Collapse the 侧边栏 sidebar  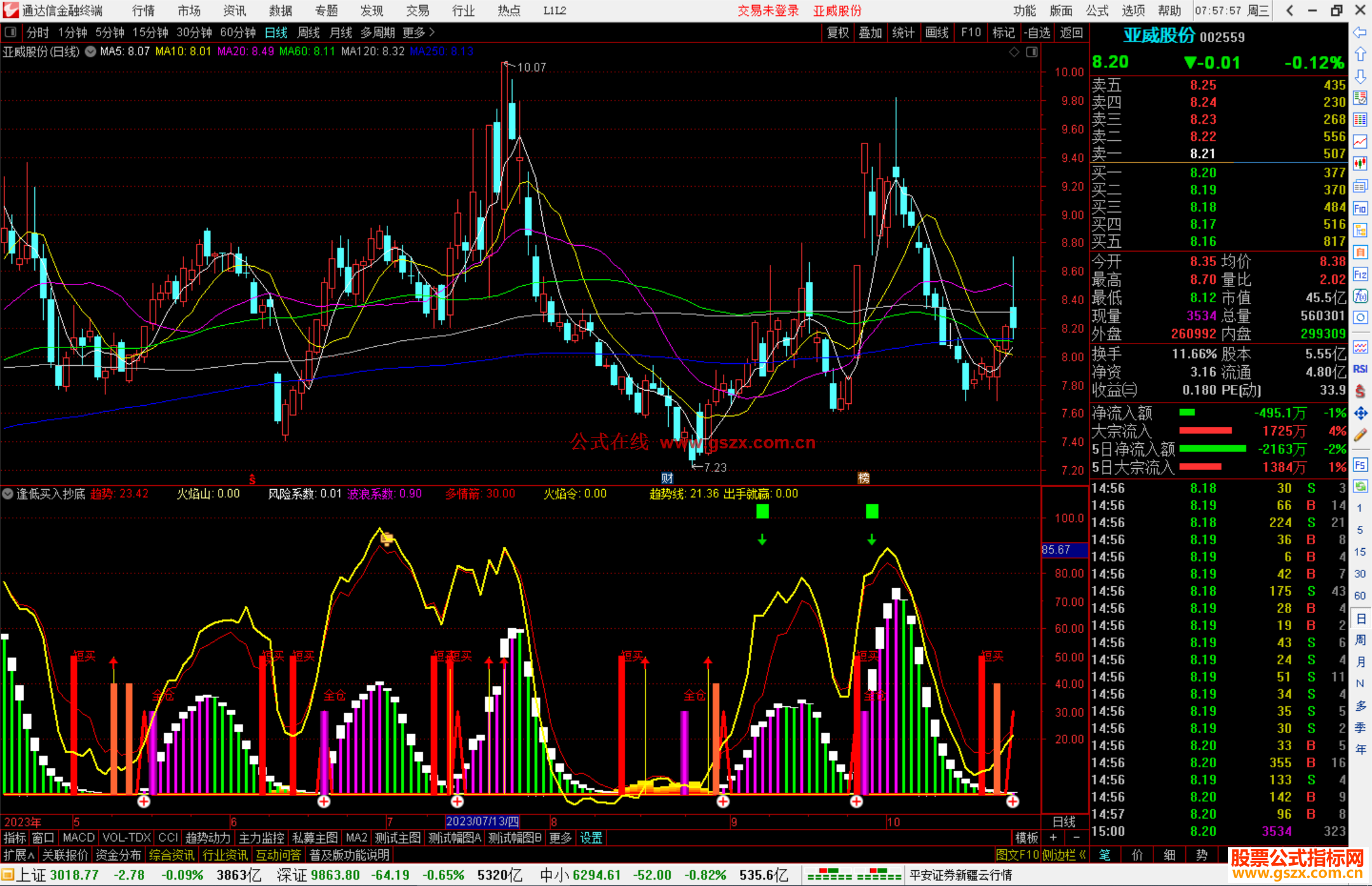click(1064, 856)
